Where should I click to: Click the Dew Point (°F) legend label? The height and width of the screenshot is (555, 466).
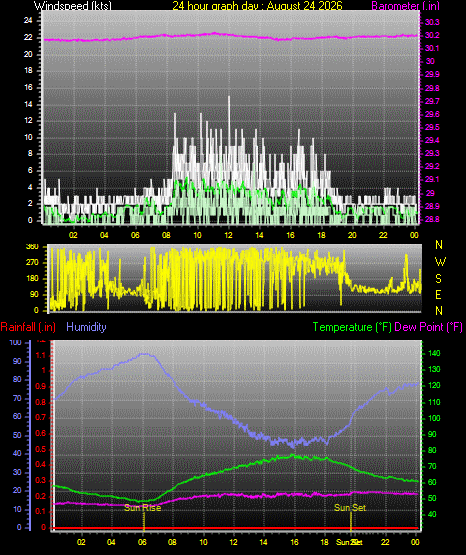[428, 327]
